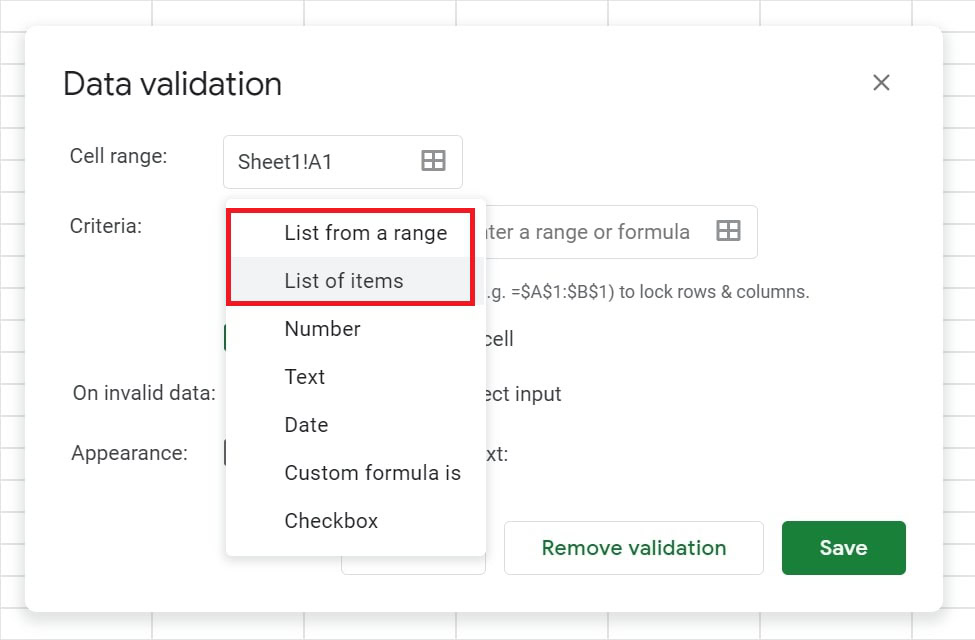Toggle the Appearance checkbox
This screenshot has height=640, width=975.
[x=228, y=453]
